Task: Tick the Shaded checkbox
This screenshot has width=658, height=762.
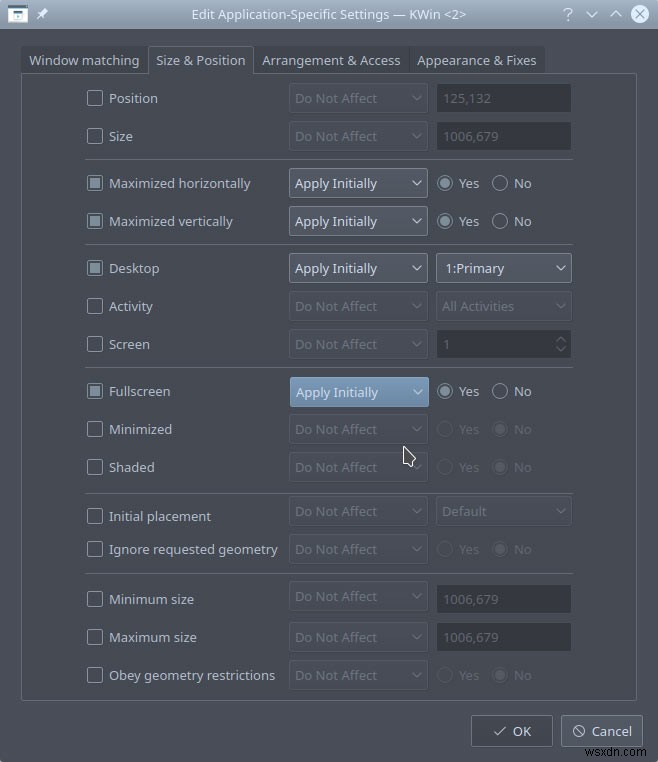Action: pyautogui.click(x=95, y=467)
